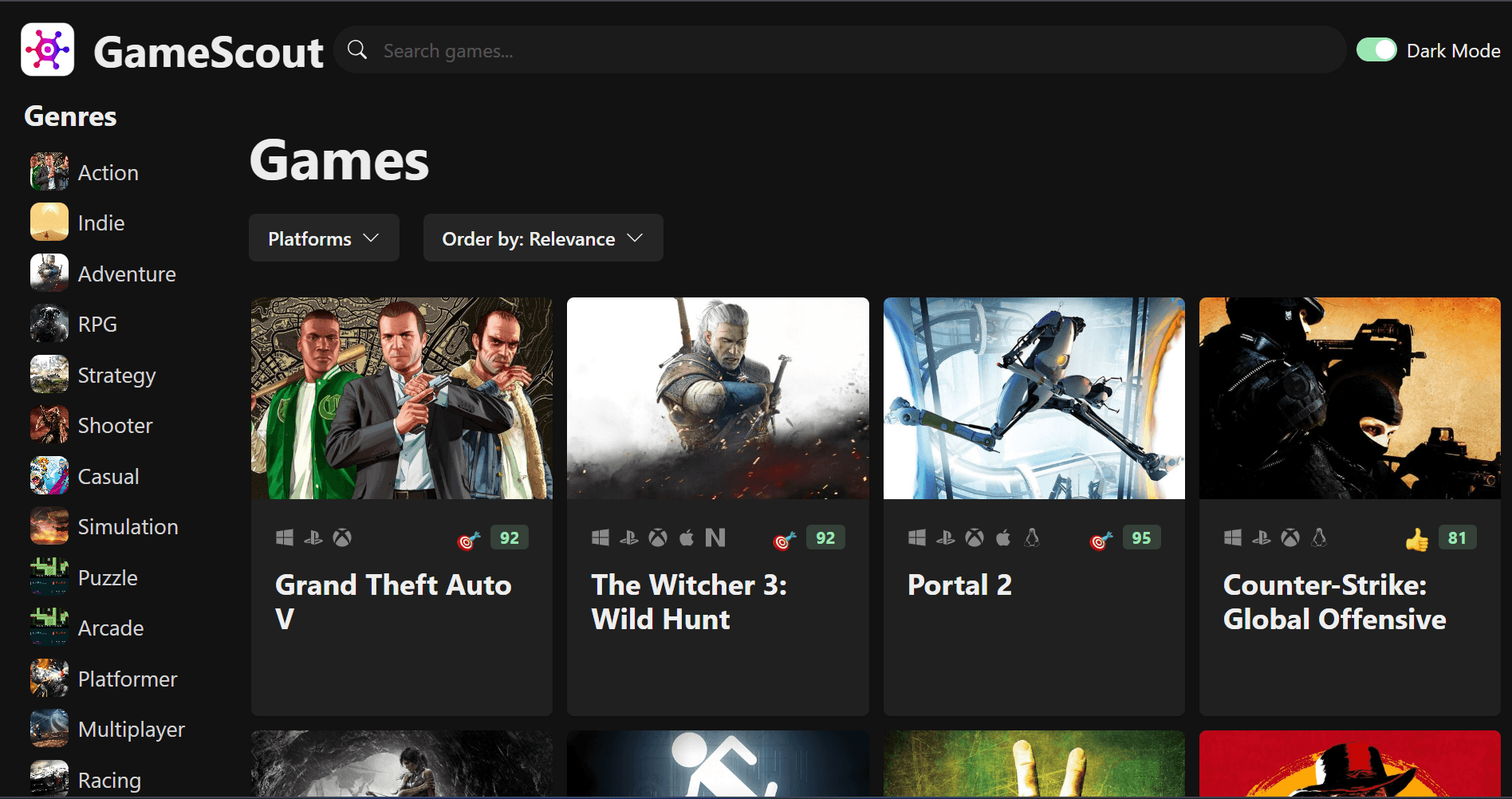Toggle the Dark Mode switch
Image resolution: width=1512 pixels, height=799 pixels.
(x=1376, y=50)
